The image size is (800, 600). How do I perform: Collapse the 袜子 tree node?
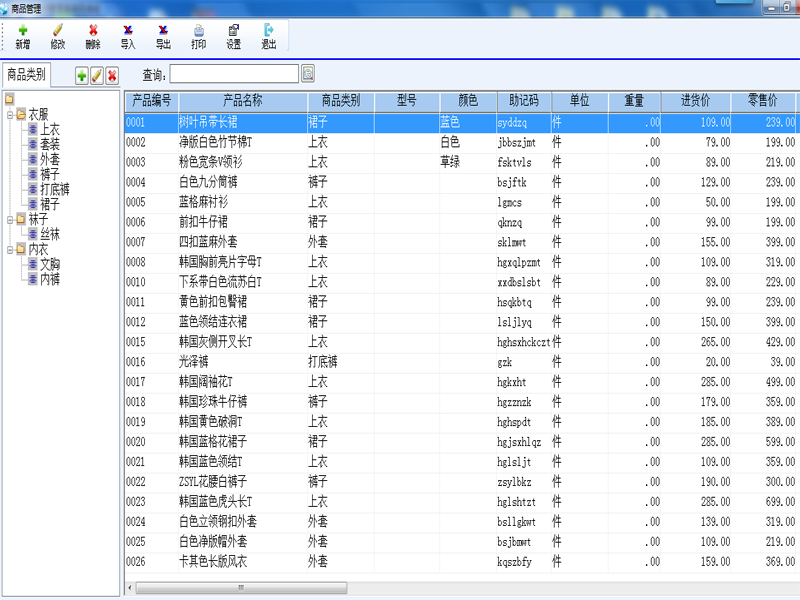coord(9,219)
